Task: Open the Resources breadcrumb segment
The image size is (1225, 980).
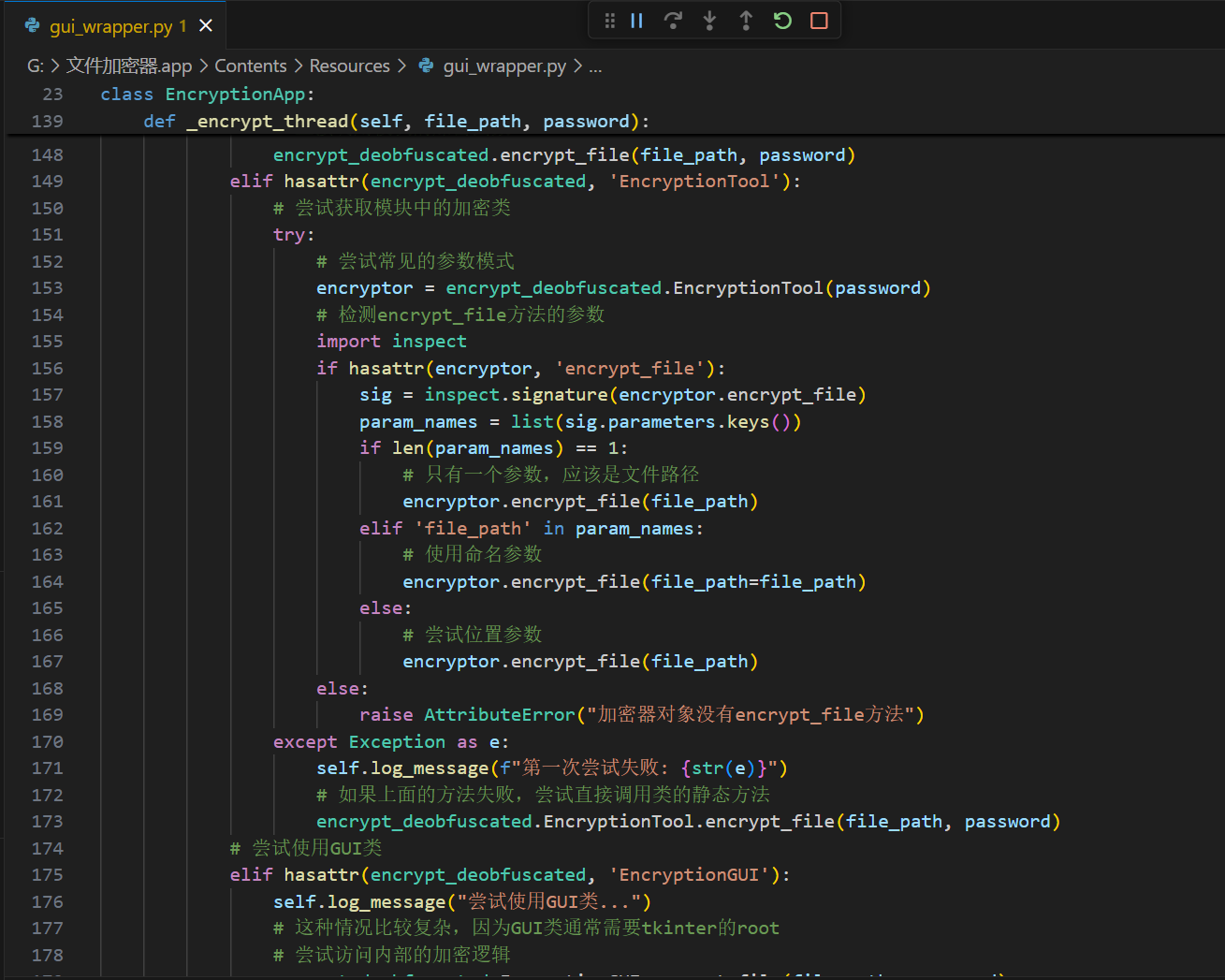Action: 349,66
